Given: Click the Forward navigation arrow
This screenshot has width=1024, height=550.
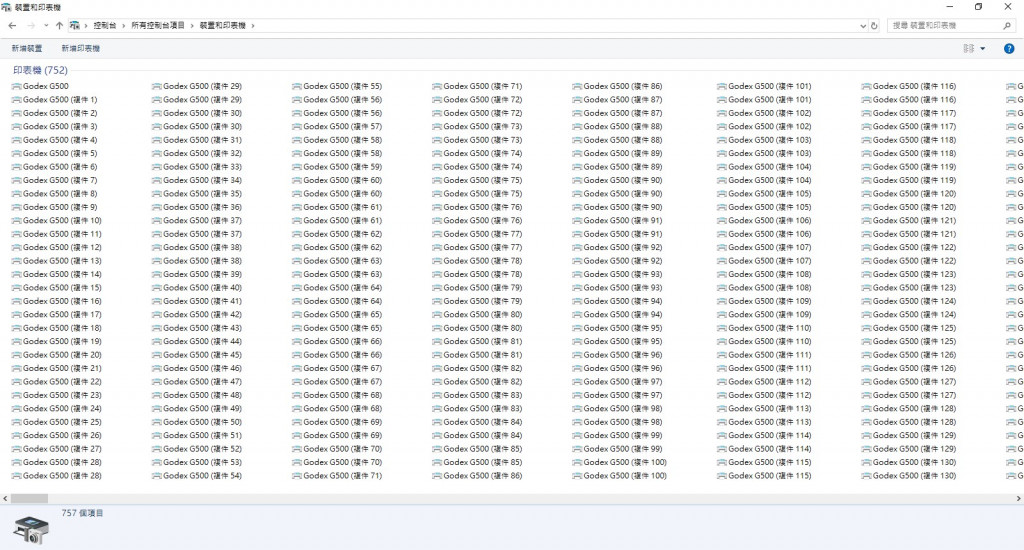Looking at the screenshot, I should [31, 25].
